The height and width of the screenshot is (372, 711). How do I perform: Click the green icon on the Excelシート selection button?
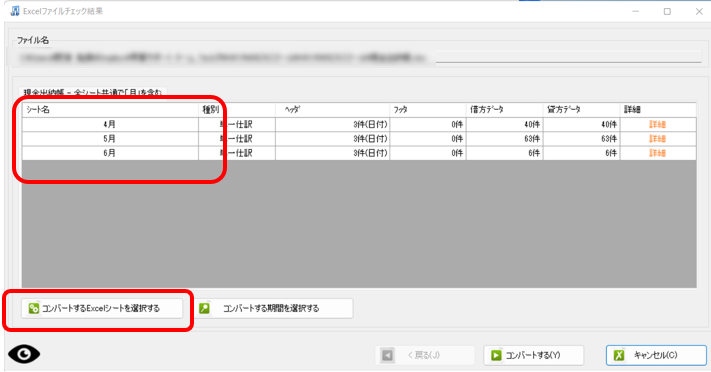[x=34, y=308]
